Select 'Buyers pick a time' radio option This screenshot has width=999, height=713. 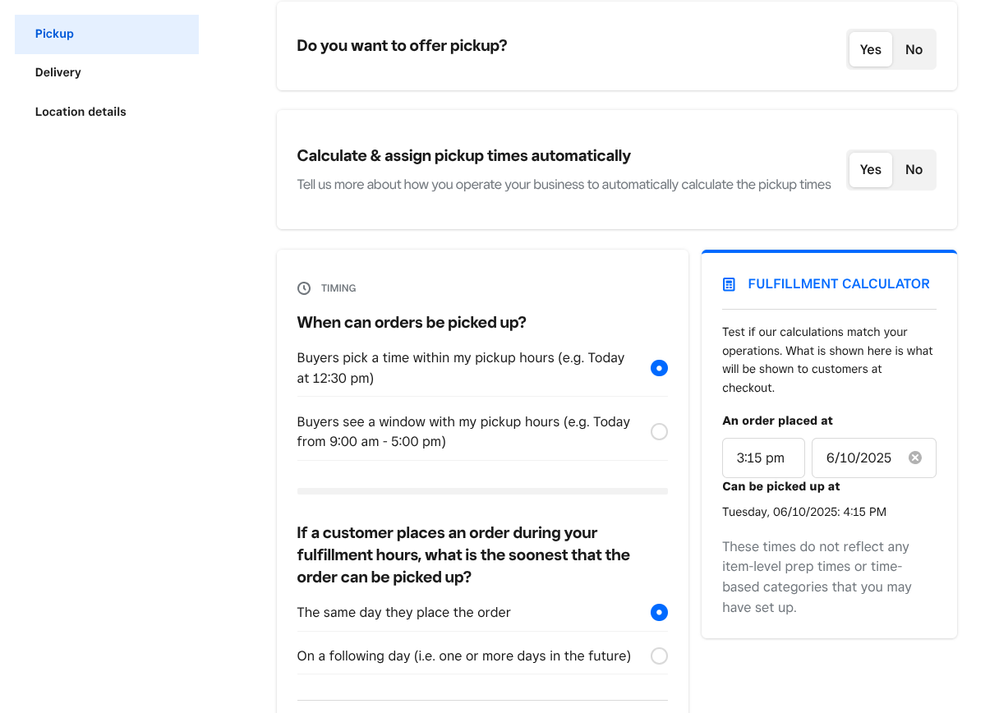(x=659, y=368)
